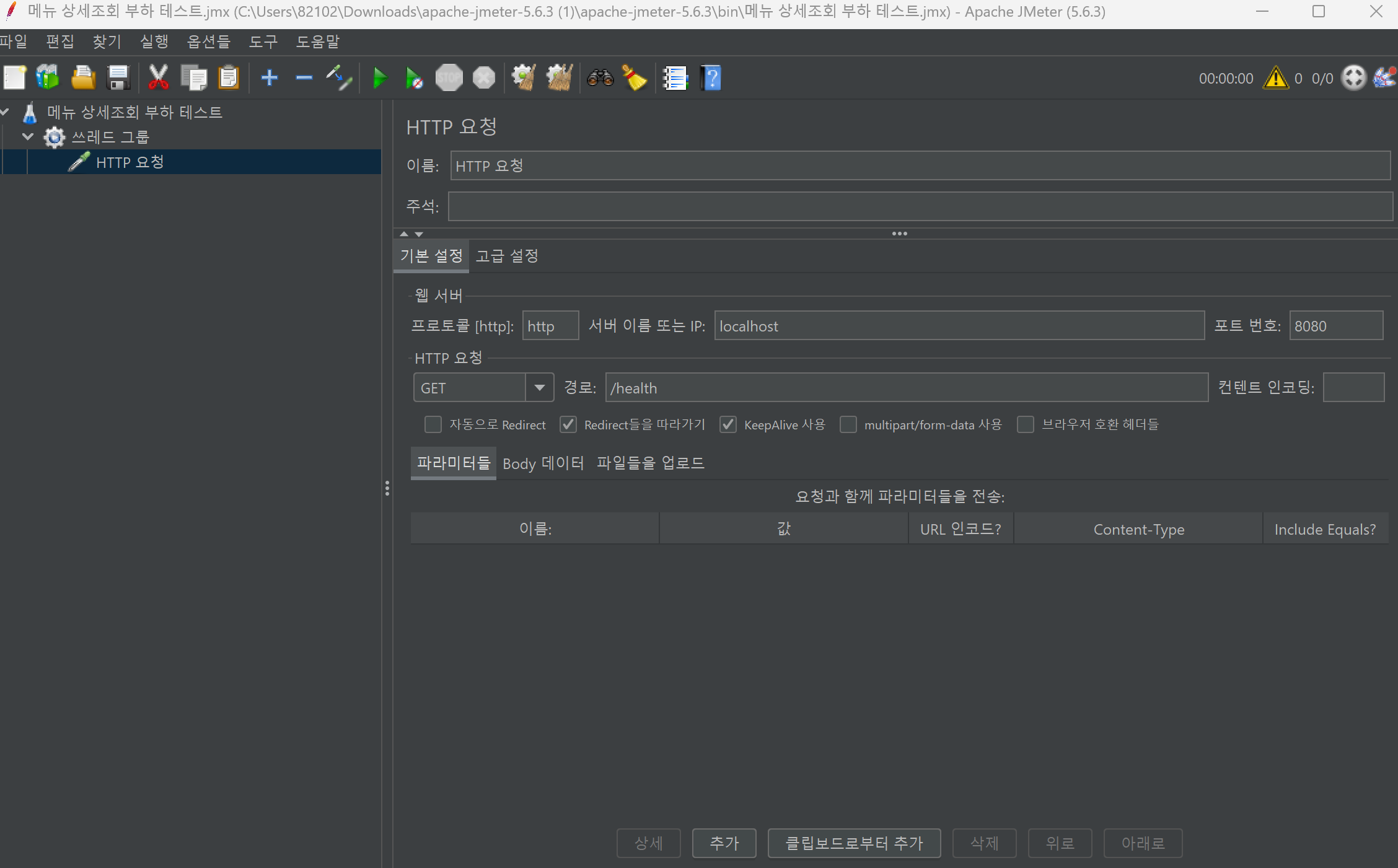Image resolution: width=1398 pixels, height=868 pixels.
Task: Click the Save test plan floppy icon
Action: pyautogui.click(x=118, y=78)
